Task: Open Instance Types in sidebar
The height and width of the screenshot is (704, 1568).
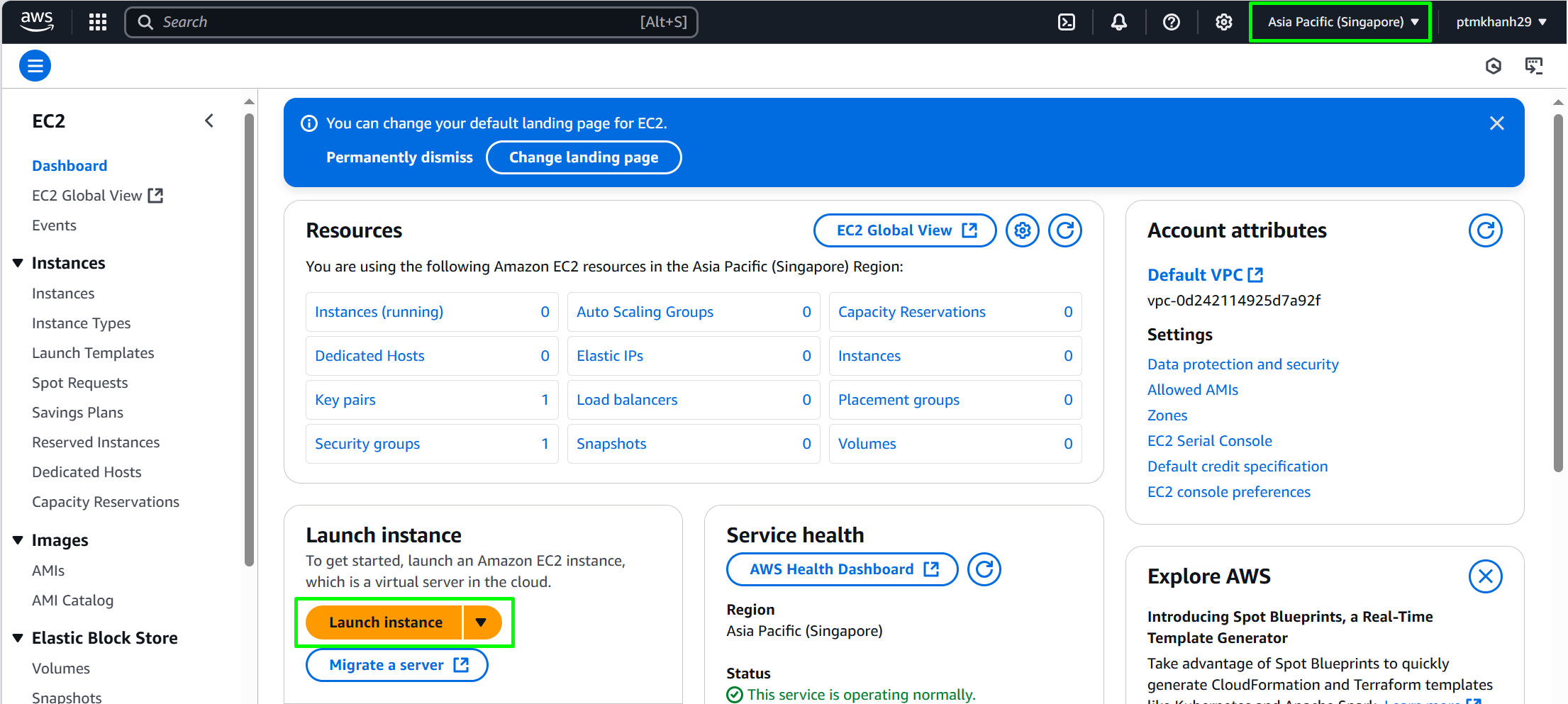Action: pos(82,323)
